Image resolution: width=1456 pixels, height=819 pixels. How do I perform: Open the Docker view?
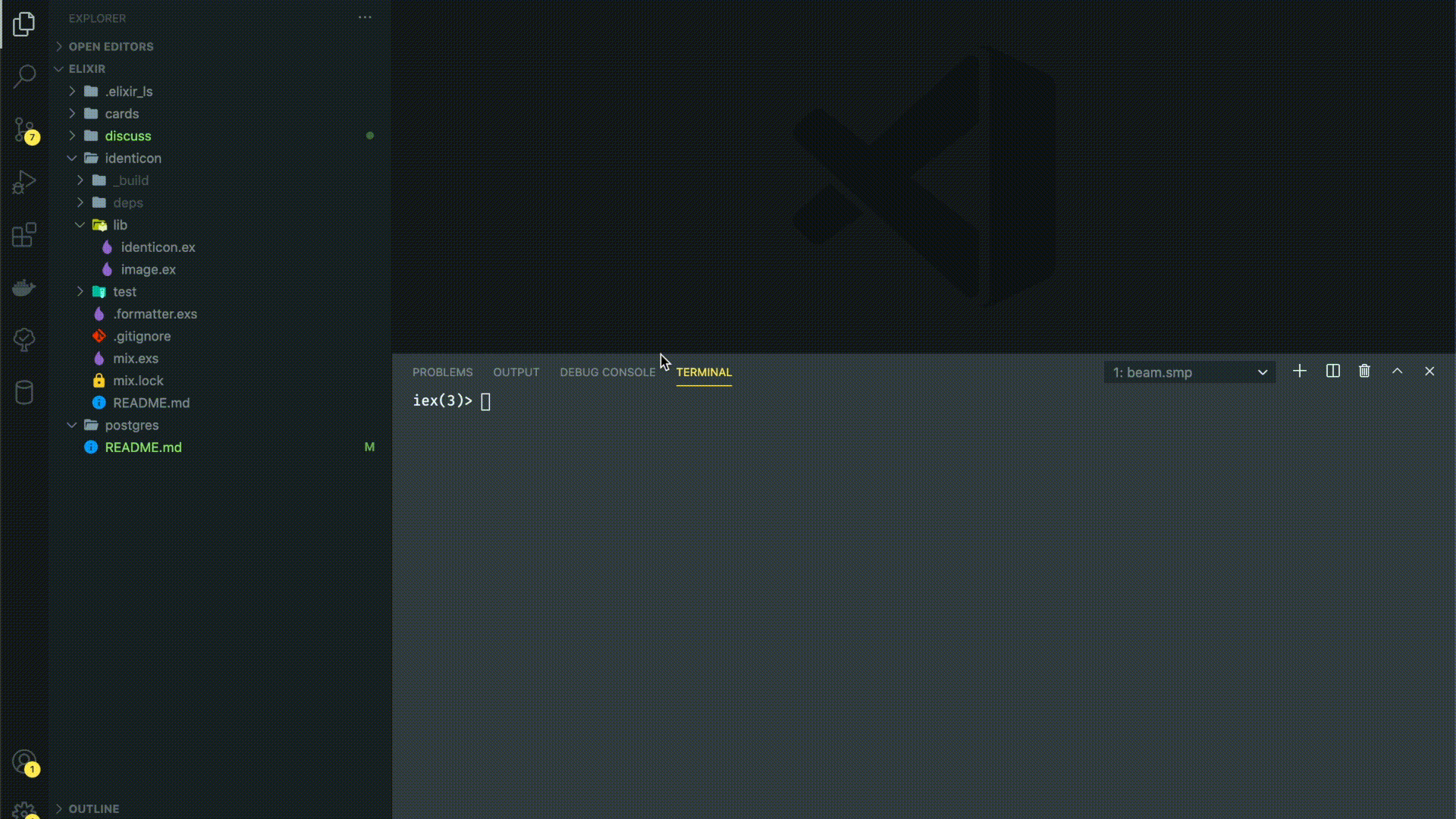pyautogui.click(x=24, y=287)
